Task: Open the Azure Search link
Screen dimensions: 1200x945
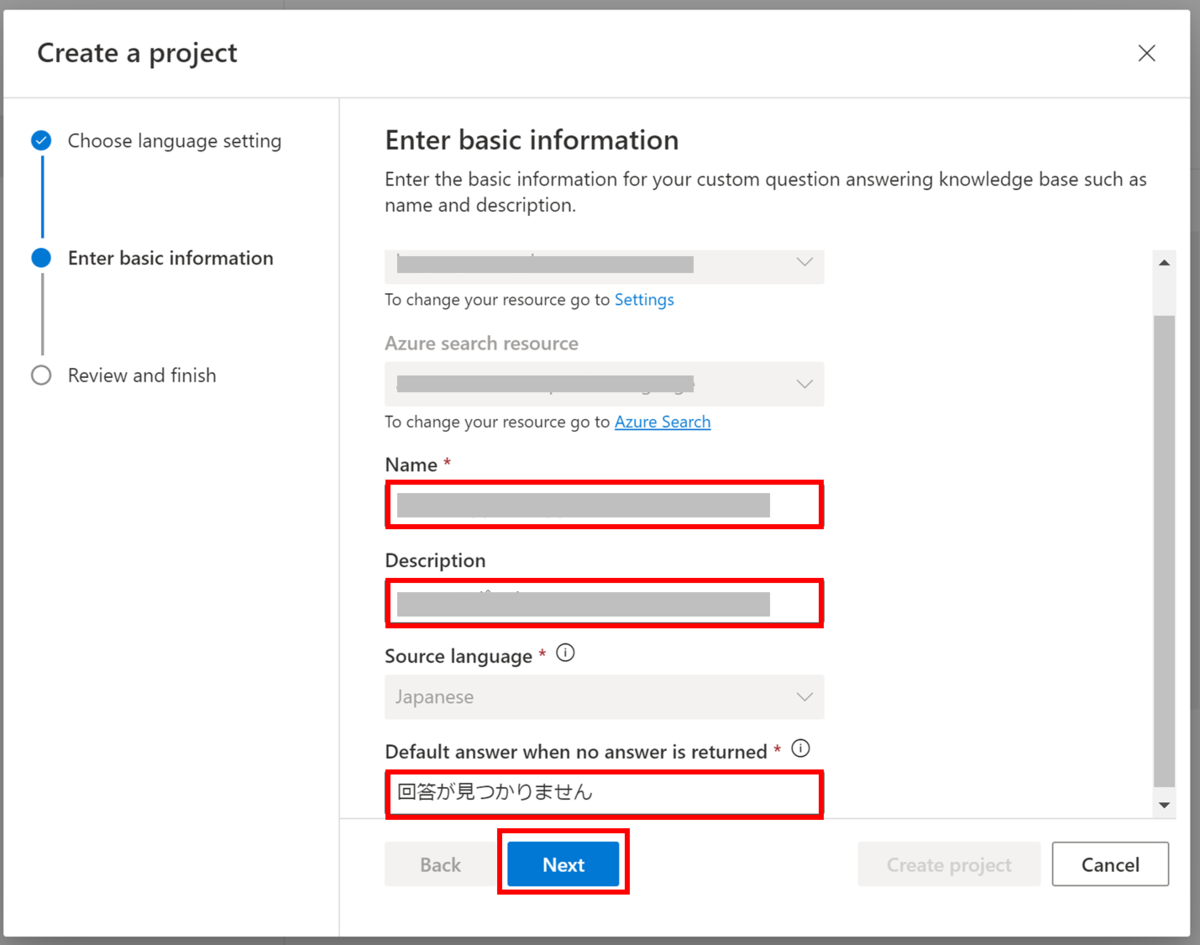Action: click(x=662, y=422)
